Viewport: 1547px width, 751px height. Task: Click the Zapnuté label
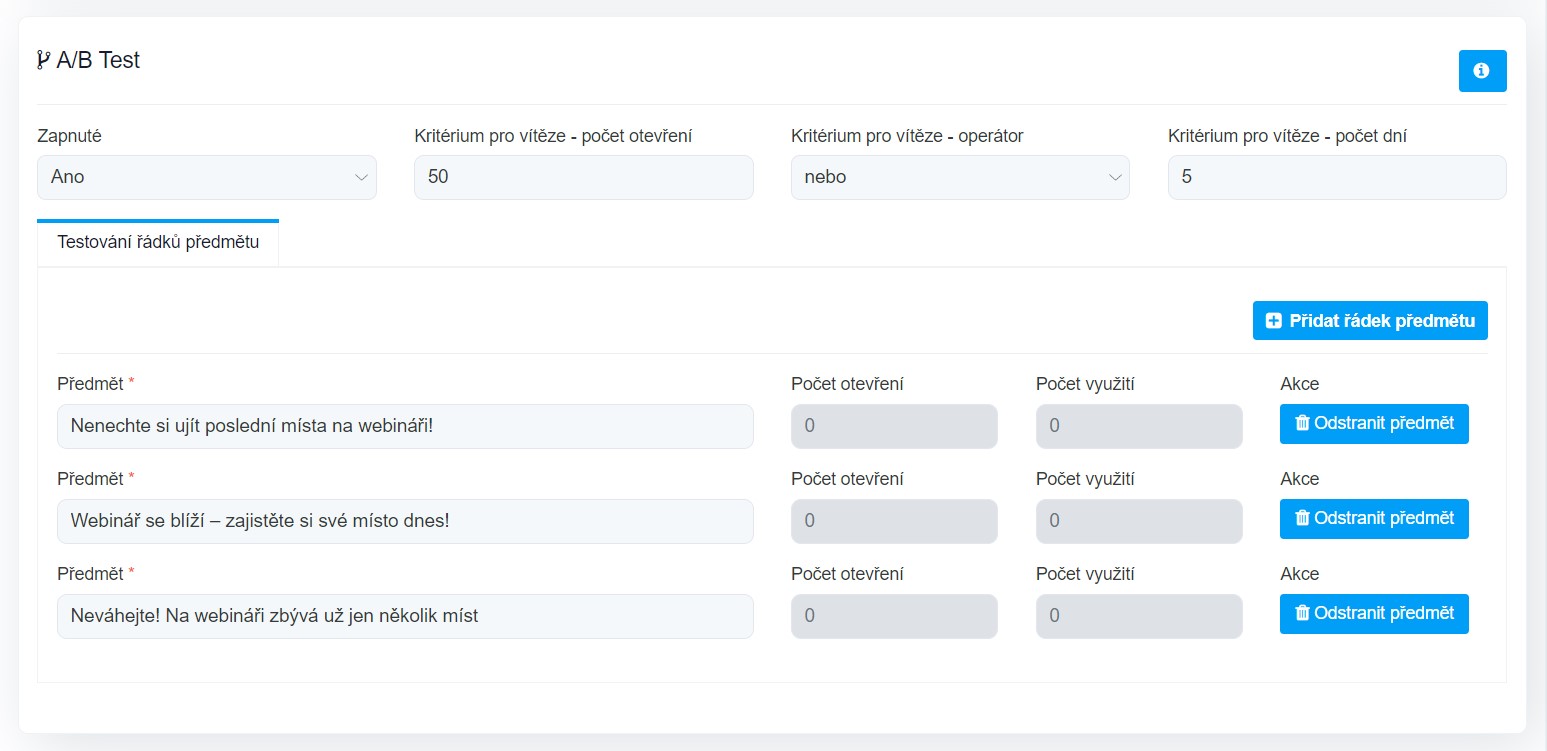coord(69,136)
